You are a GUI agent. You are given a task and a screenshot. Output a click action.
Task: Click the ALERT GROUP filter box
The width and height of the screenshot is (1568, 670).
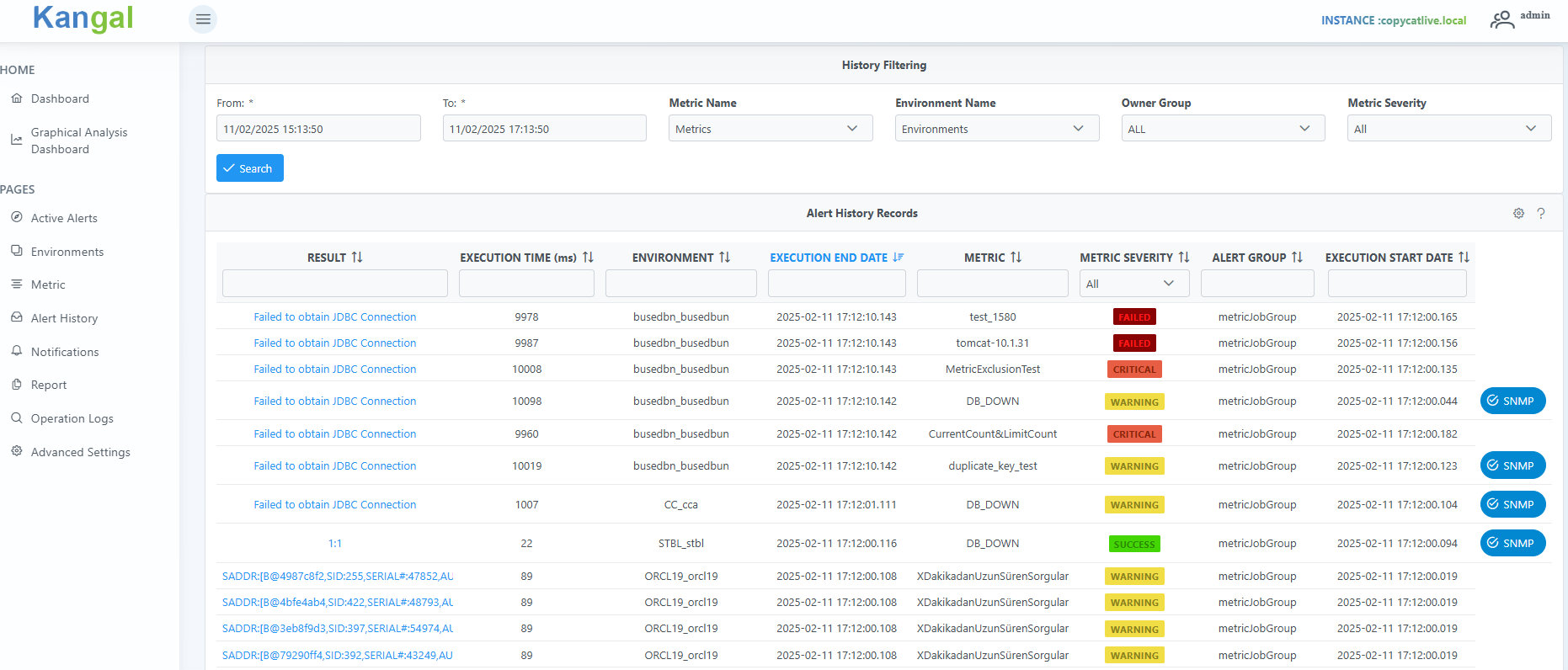1257,284
